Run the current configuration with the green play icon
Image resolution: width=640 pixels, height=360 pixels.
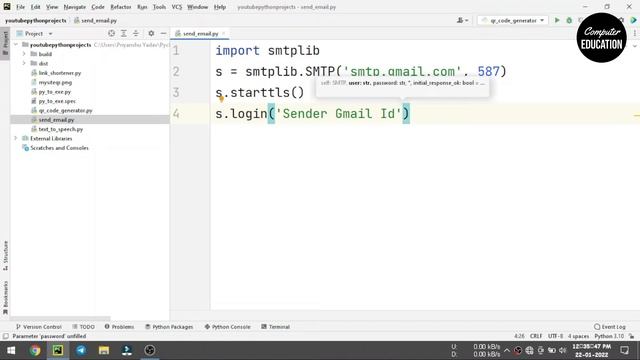[557, 20]
